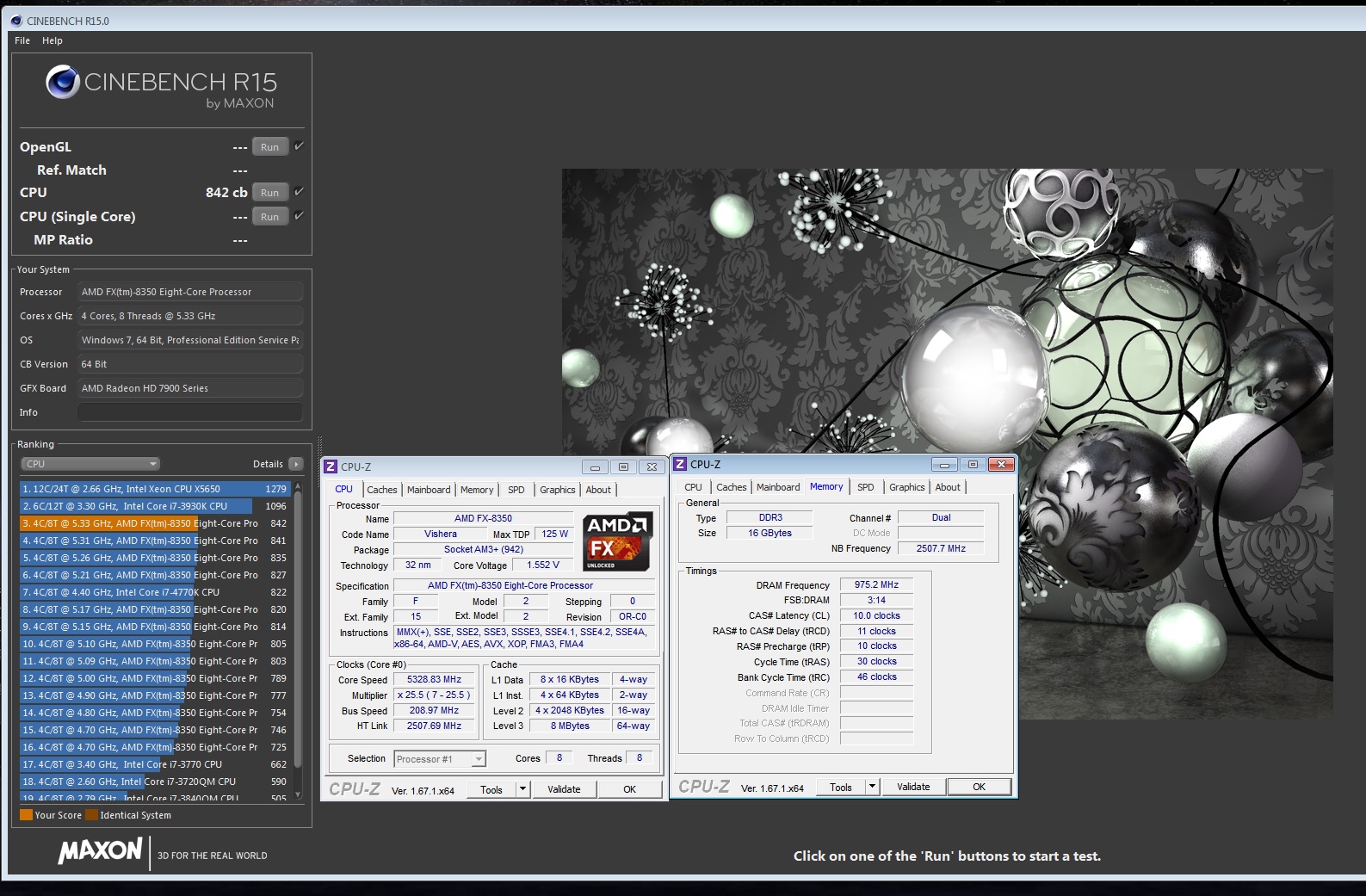Select ranking entry Intel Core i7-4770K CPU

155,592
